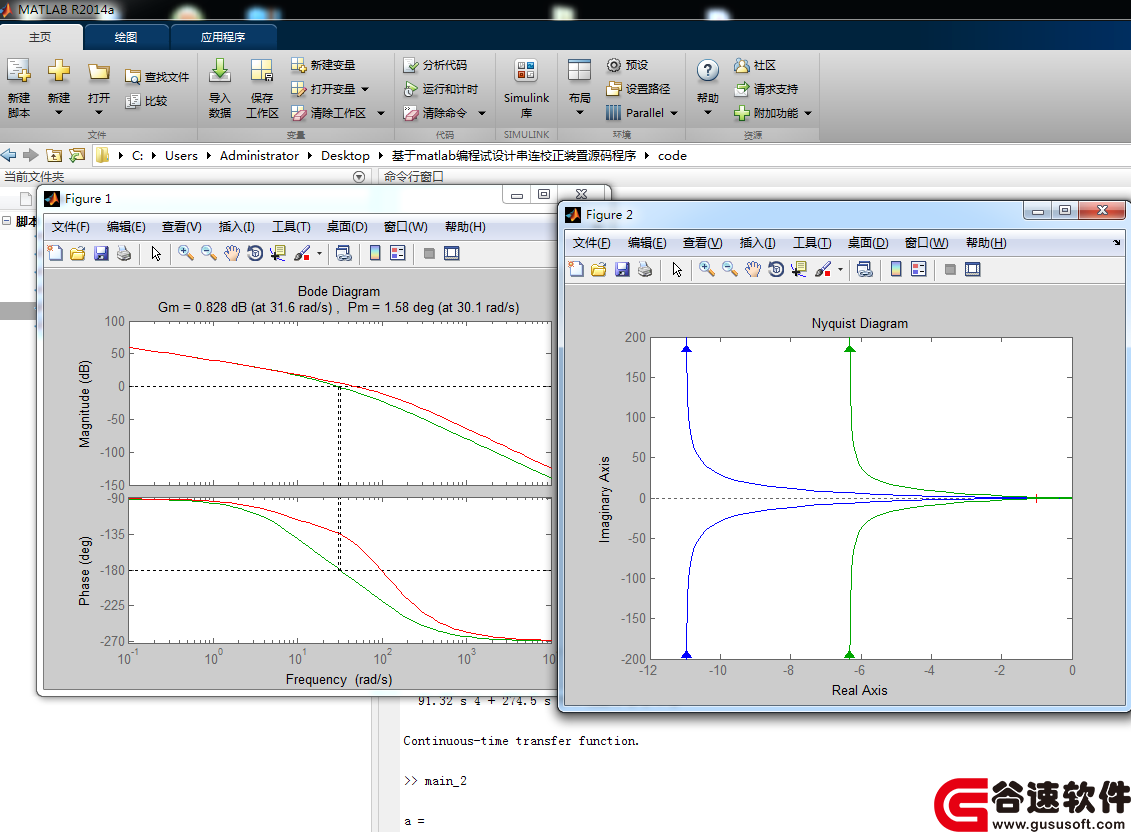Click Figure 2 Link Plot icon
This screenshot has height=832, width=1131.
864,269
